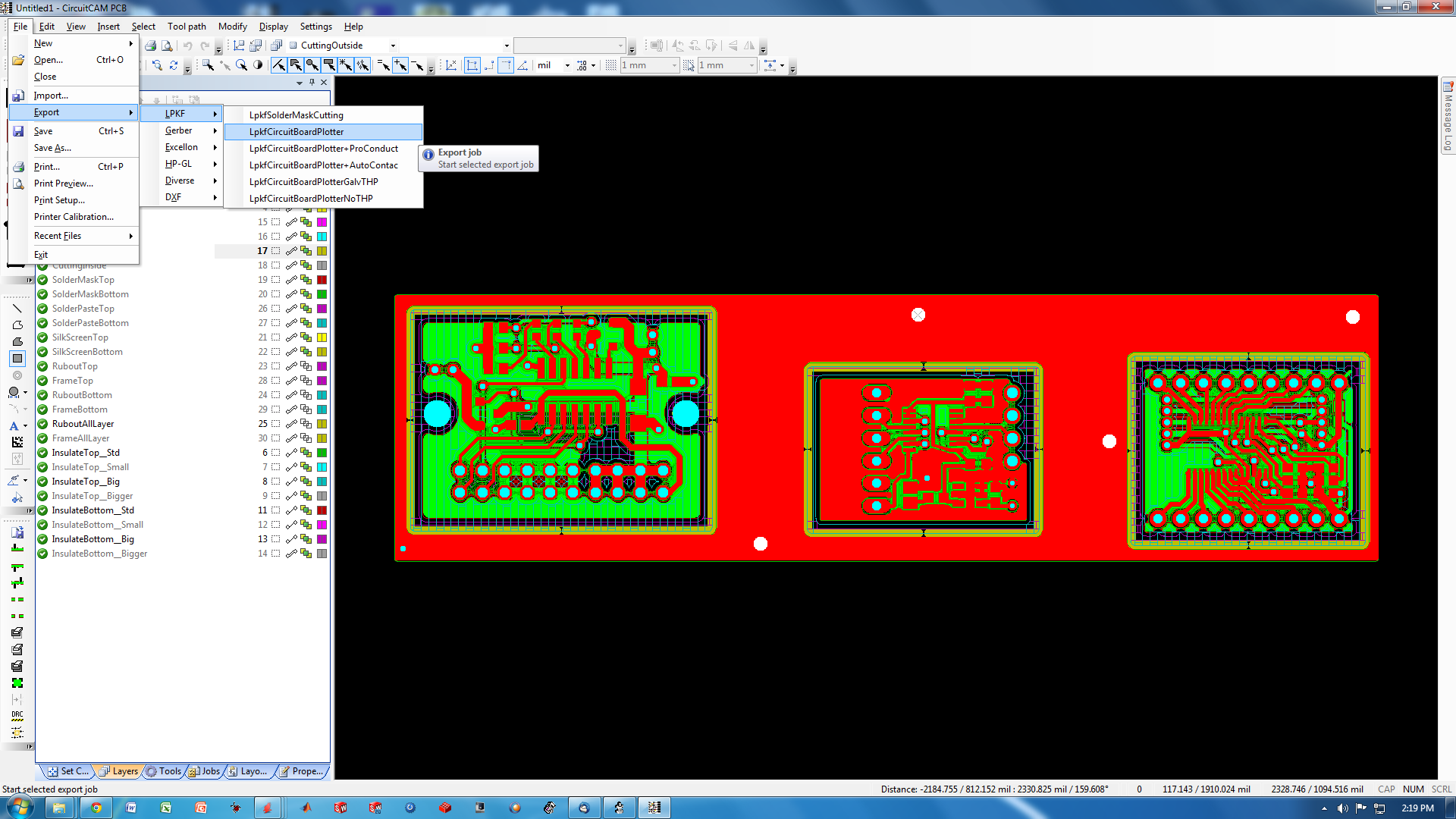Run the DRC design rule check

tap(17, 715)
